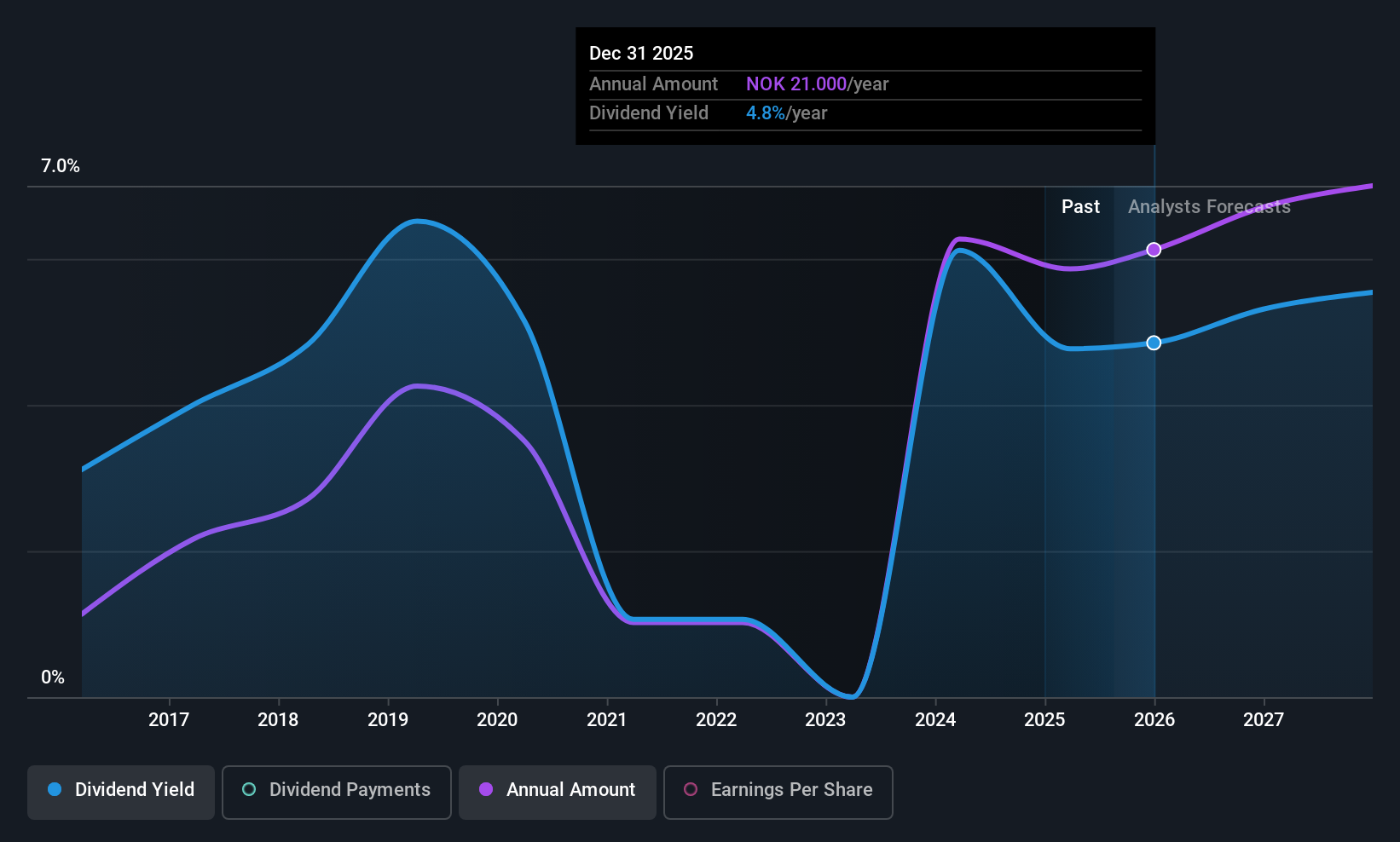Click the purple Annual Amount data point
The image size is (1400, 842).
[x=1154, y=250]
